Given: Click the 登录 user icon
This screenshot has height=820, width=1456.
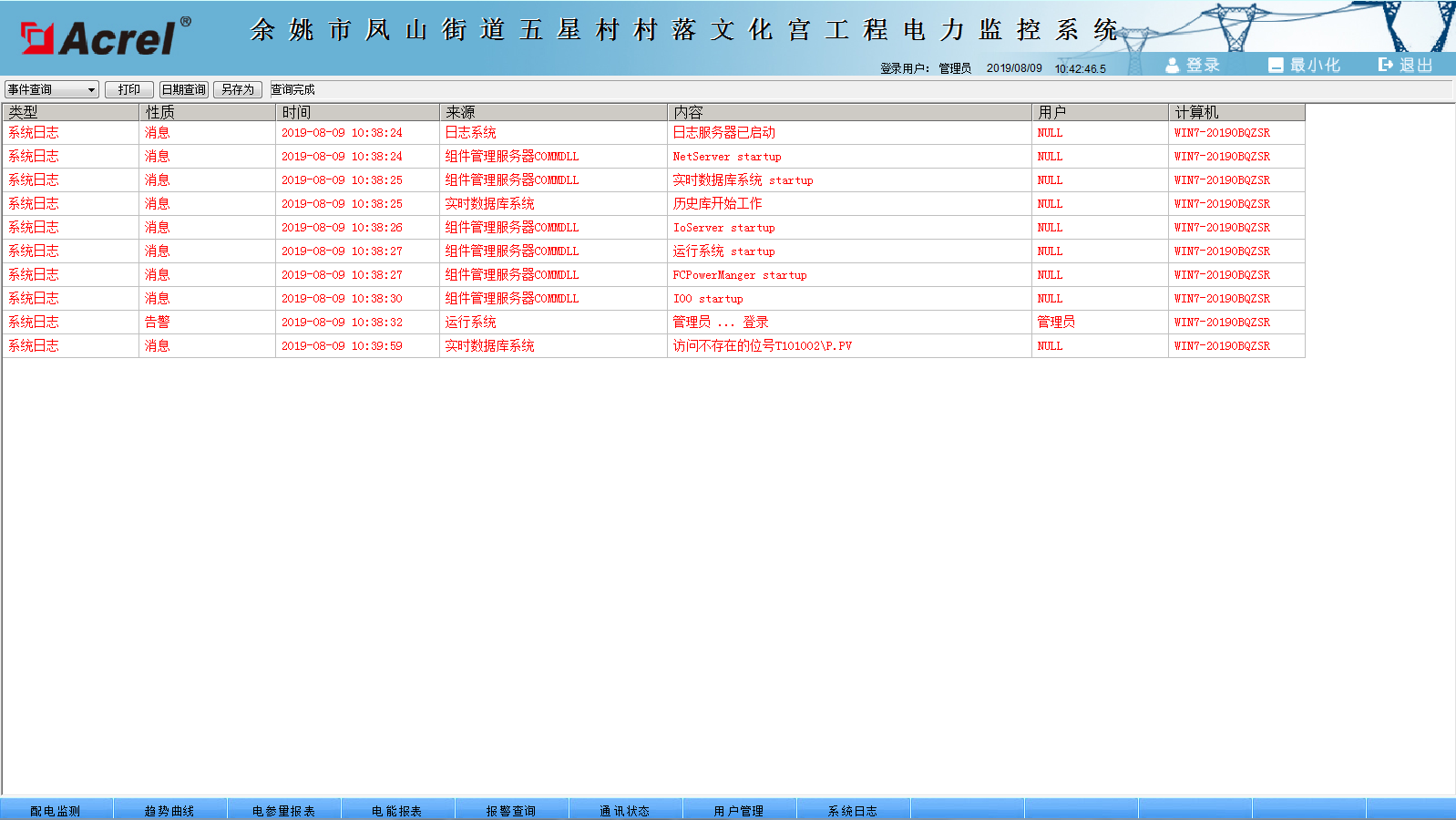Looking at the screenshot, I should [x=1173, y=66].
